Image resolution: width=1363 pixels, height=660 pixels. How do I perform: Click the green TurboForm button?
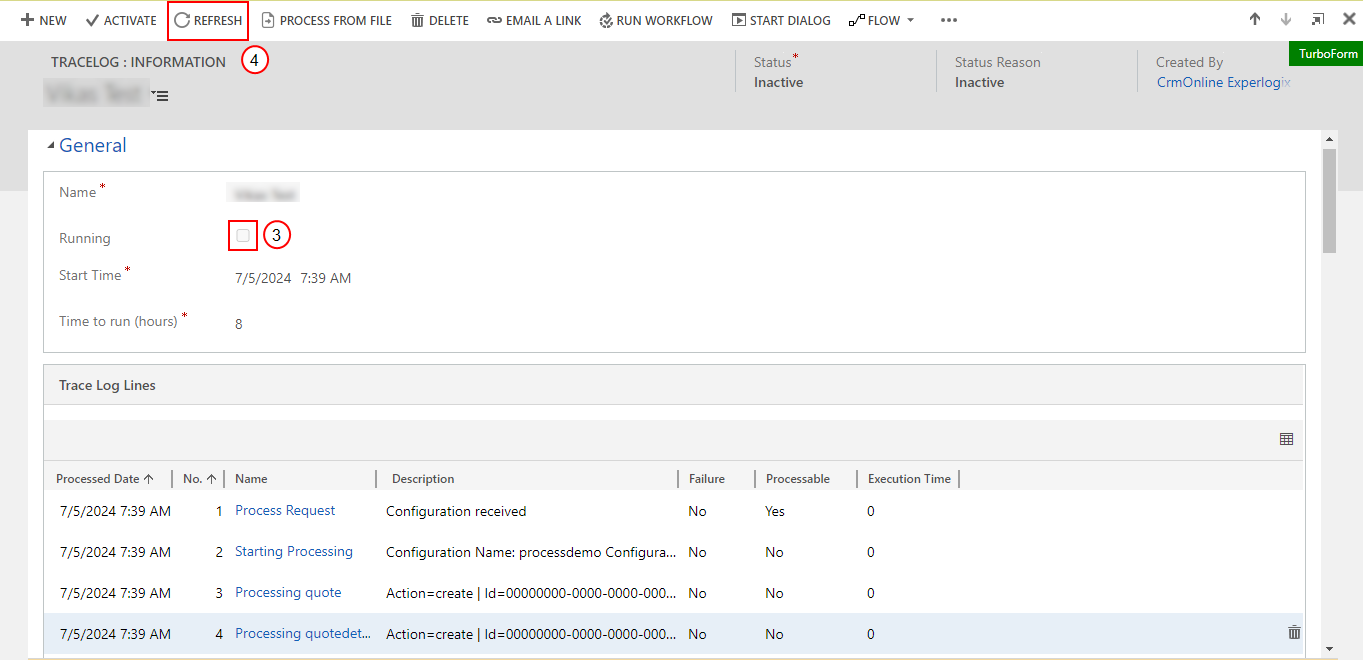pos(1327,54)
